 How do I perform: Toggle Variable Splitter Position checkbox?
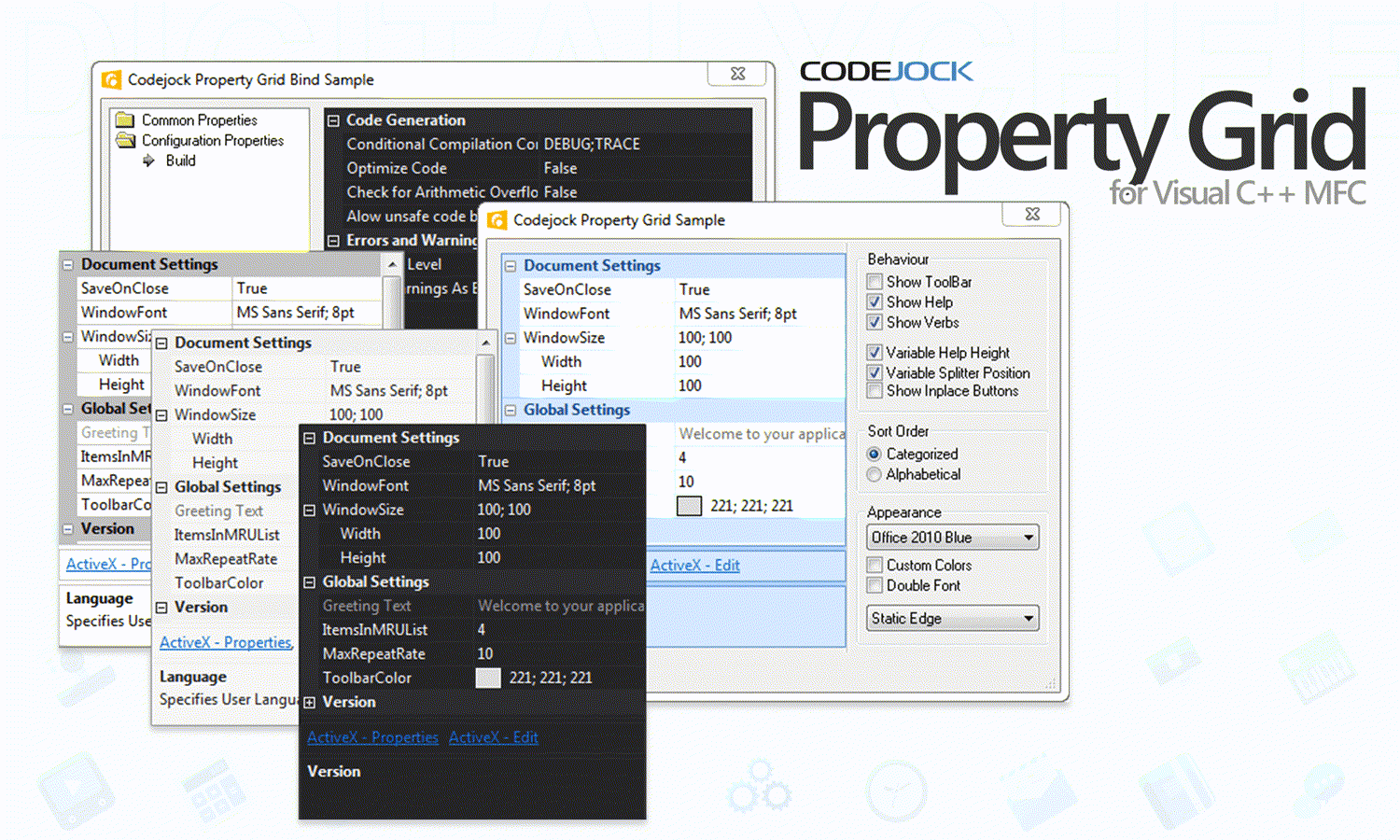pos(875,372)
